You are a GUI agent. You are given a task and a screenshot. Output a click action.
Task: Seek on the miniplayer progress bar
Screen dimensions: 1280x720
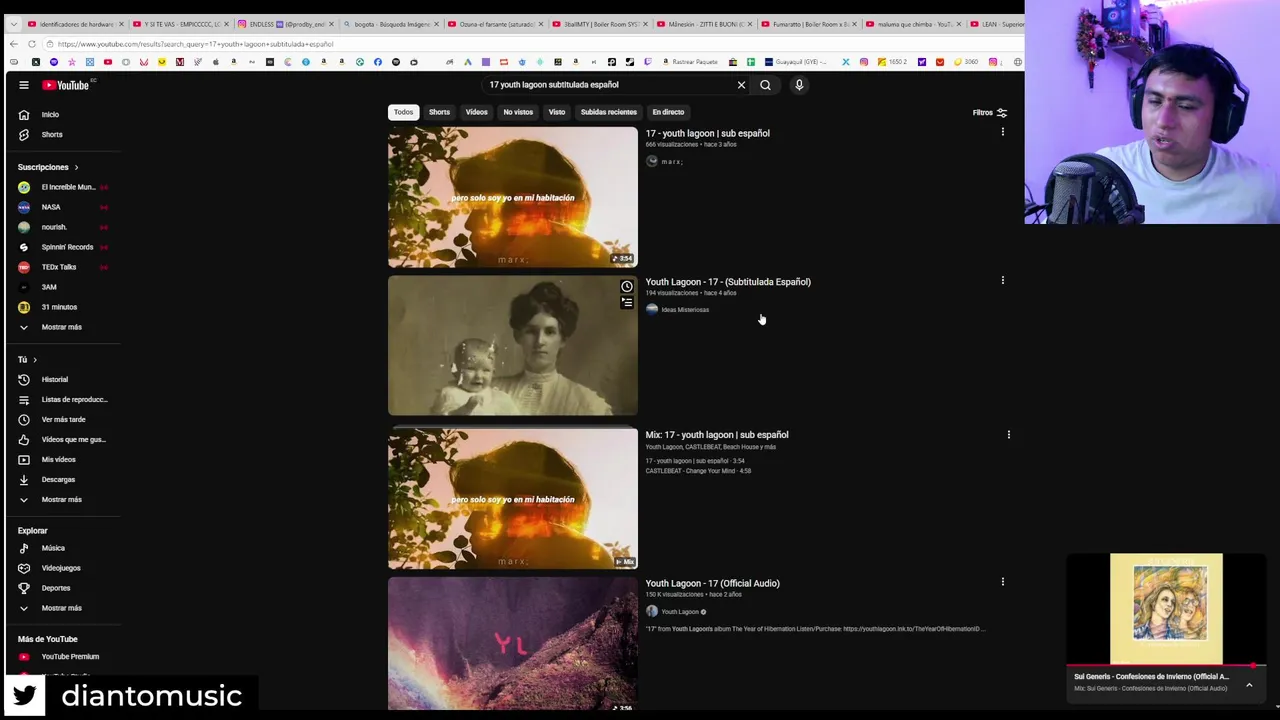click(x=1166, y=665)
